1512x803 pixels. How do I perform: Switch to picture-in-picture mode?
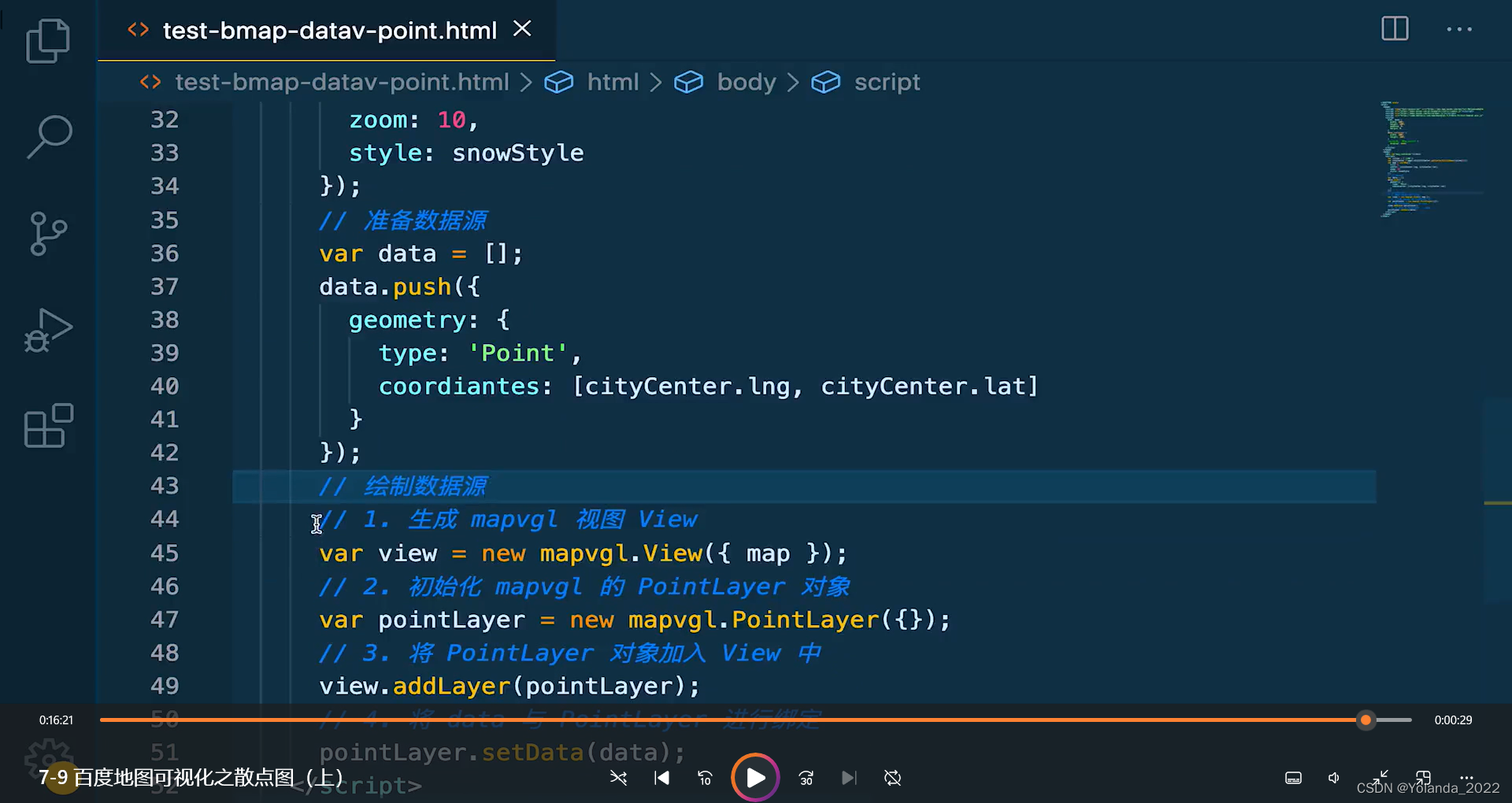pos(1423,777)
